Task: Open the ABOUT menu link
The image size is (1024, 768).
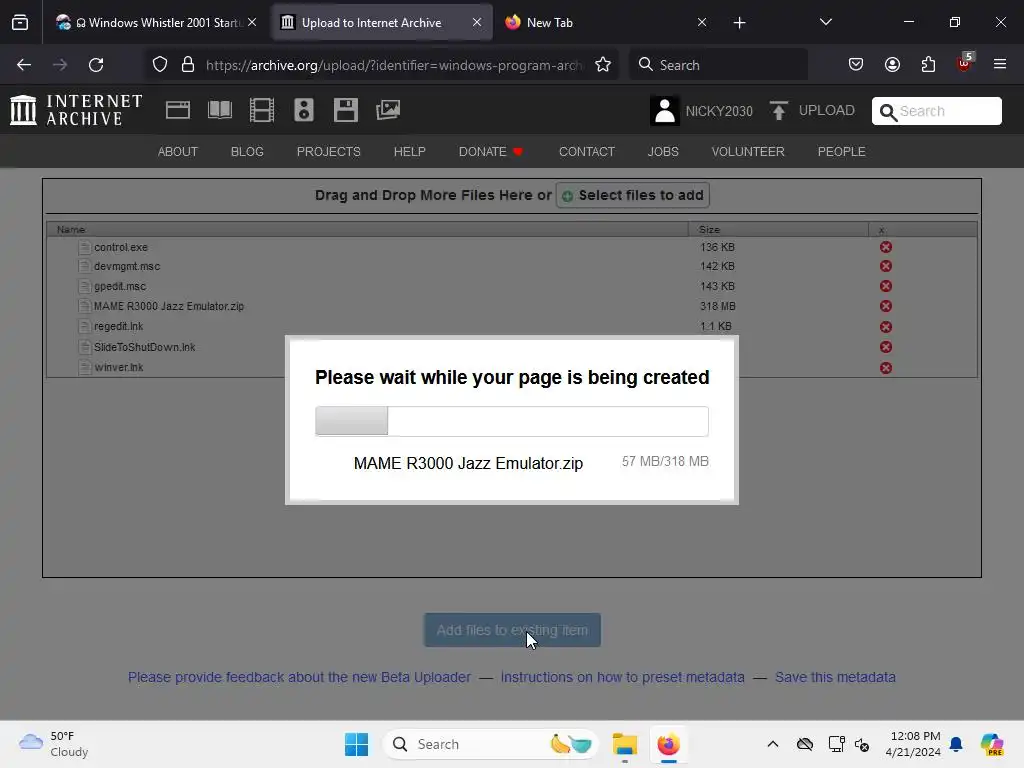Action: tap(178, 152)
